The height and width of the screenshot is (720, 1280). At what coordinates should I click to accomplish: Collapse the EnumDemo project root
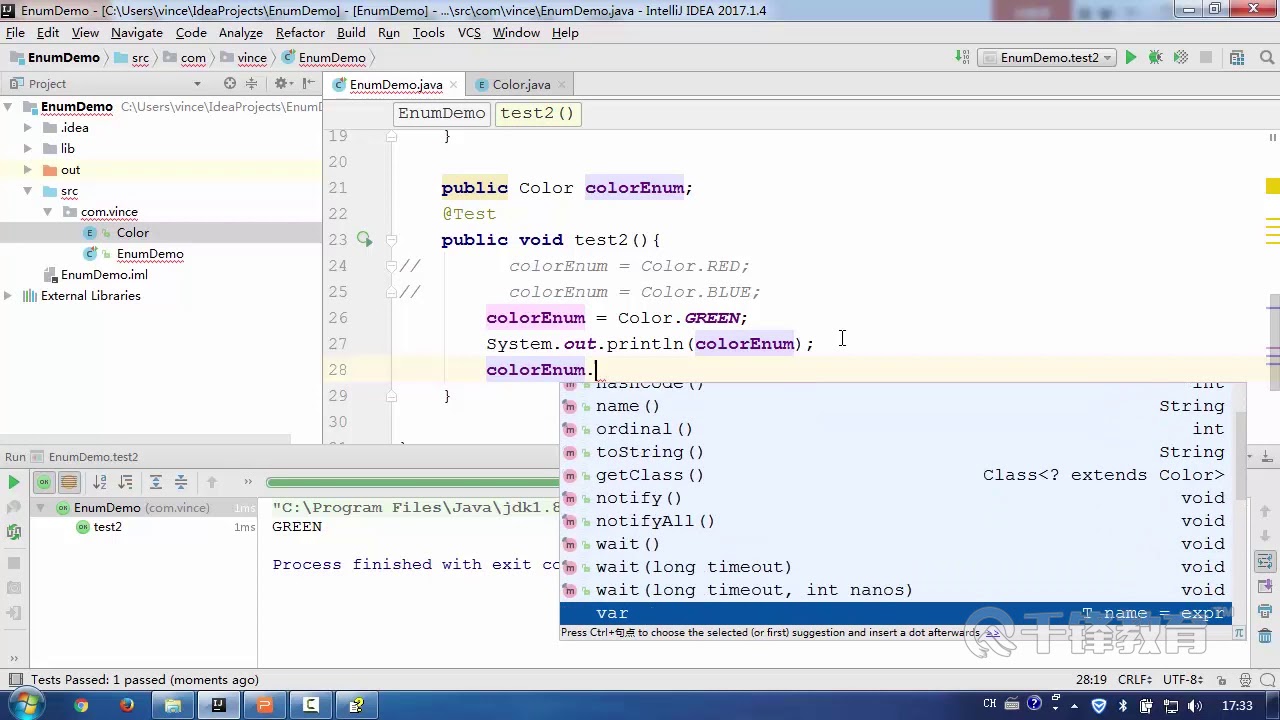pyautogui.click(x=8, y=107)
